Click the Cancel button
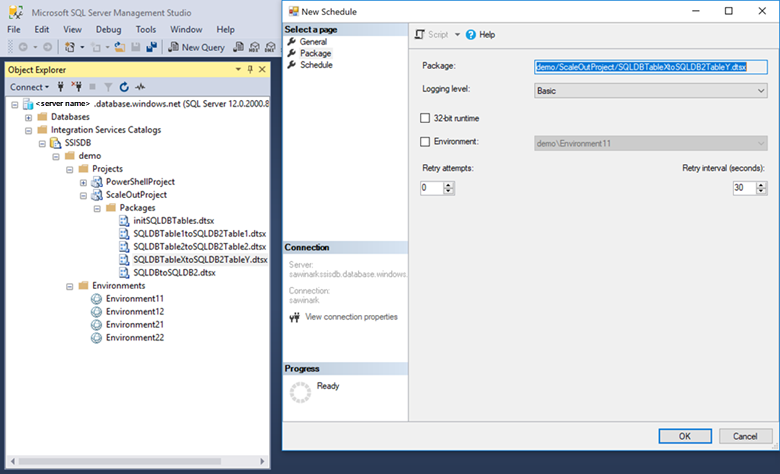The image size is (780, 474). coord(745,436)
